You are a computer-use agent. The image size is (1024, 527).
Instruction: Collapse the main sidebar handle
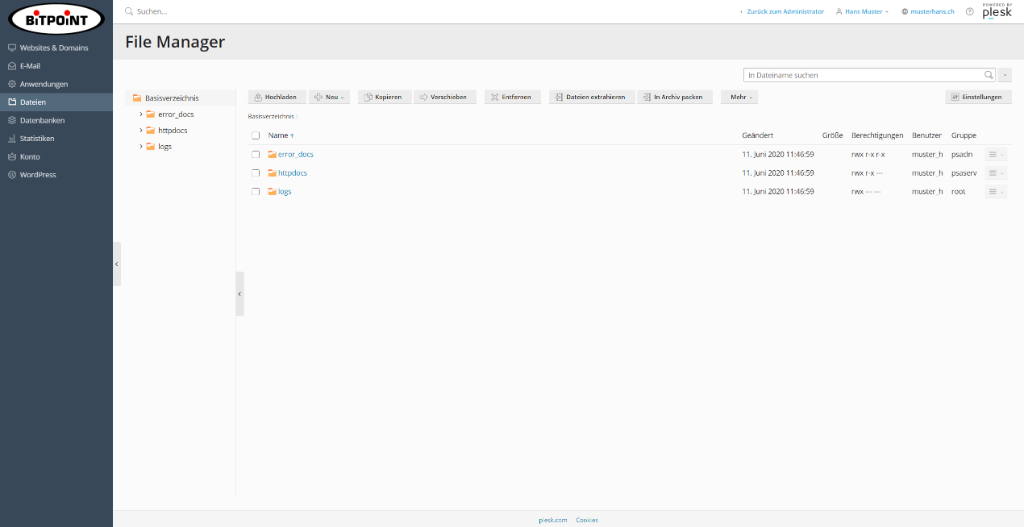pos(117,264)
